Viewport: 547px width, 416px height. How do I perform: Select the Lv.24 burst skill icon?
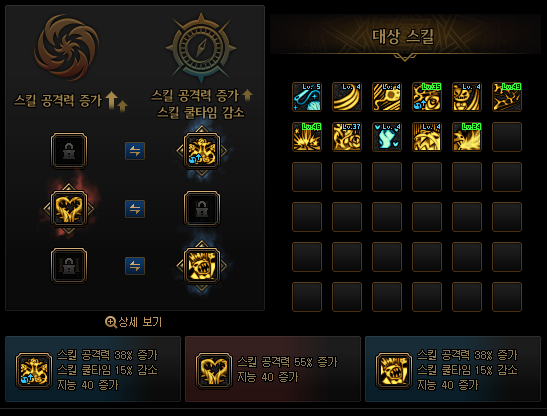pyautogui.click(x=467, y=137)
